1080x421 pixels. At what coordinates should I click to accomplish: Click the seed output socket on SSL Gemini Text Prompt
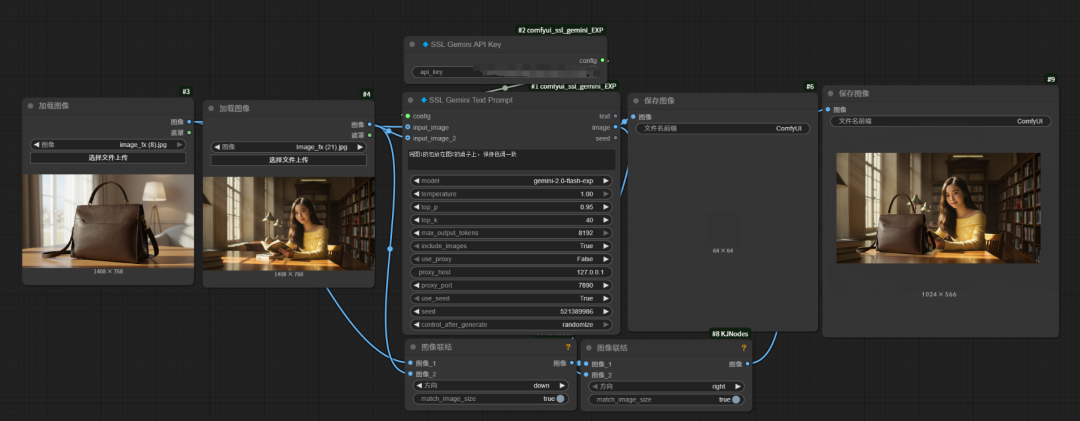point(616,138)
